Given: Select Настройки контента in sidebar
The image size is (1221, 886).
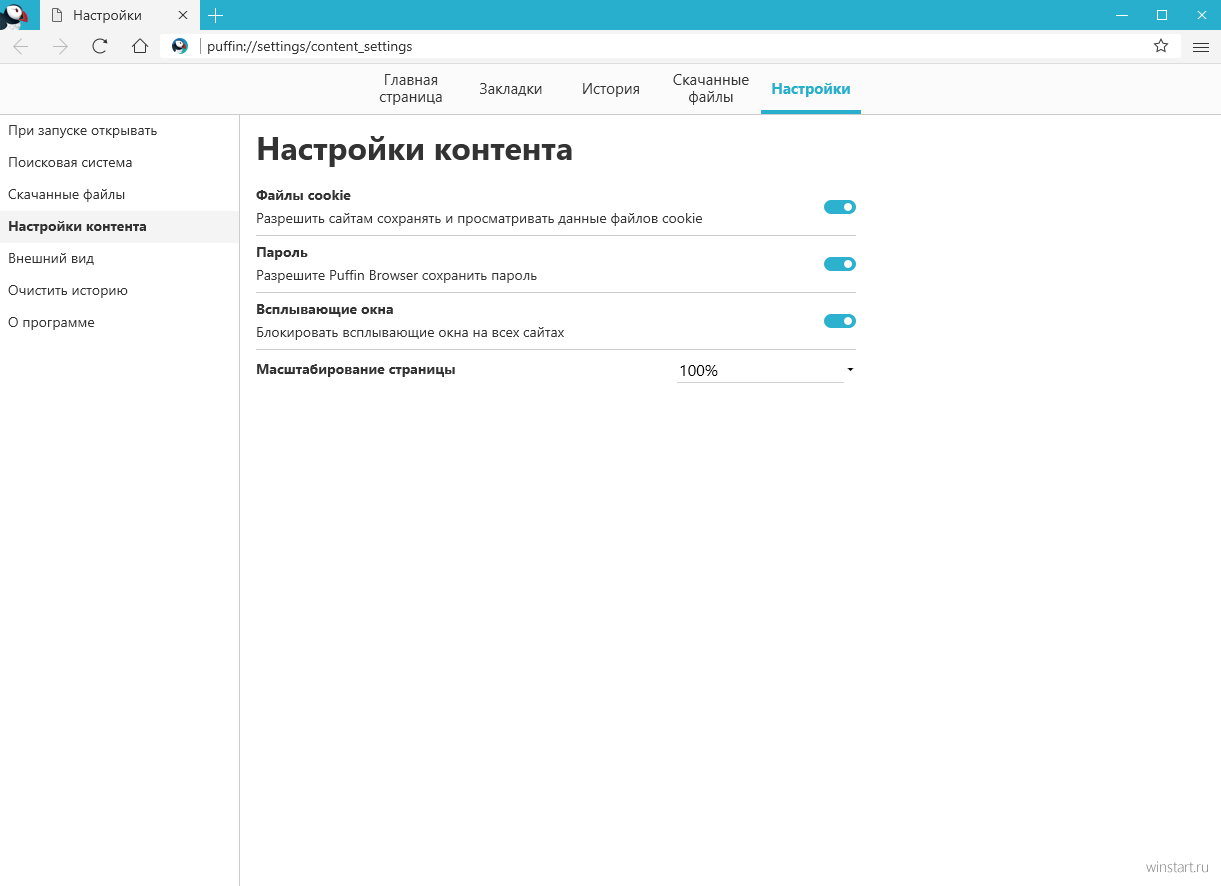Looking at the screenshot, I should [119, 227].
